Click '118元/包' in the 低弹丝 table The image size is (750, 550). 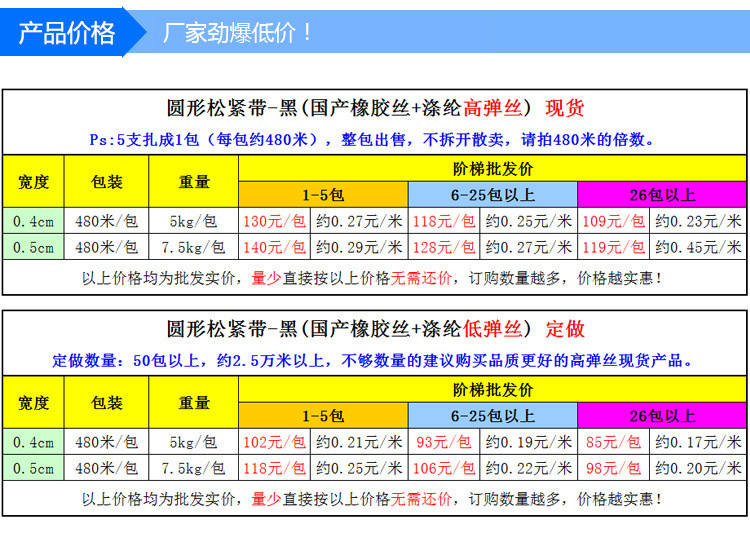tap(275, 468)
